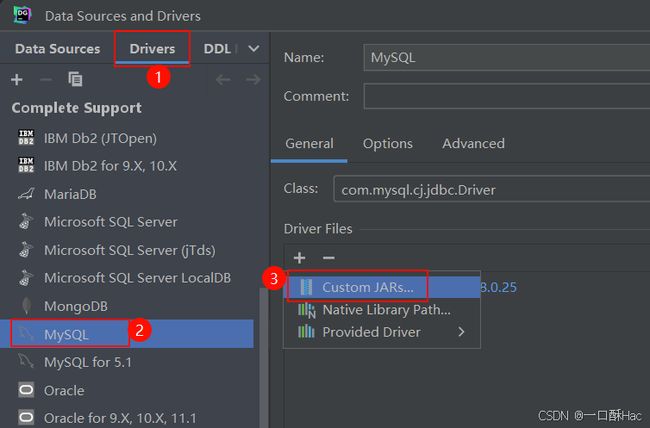Screen dimensions: 650x428
Task: Click Oracle for 9.X, 10.X, 11.1 icon
Action: (x=26, y=418)
